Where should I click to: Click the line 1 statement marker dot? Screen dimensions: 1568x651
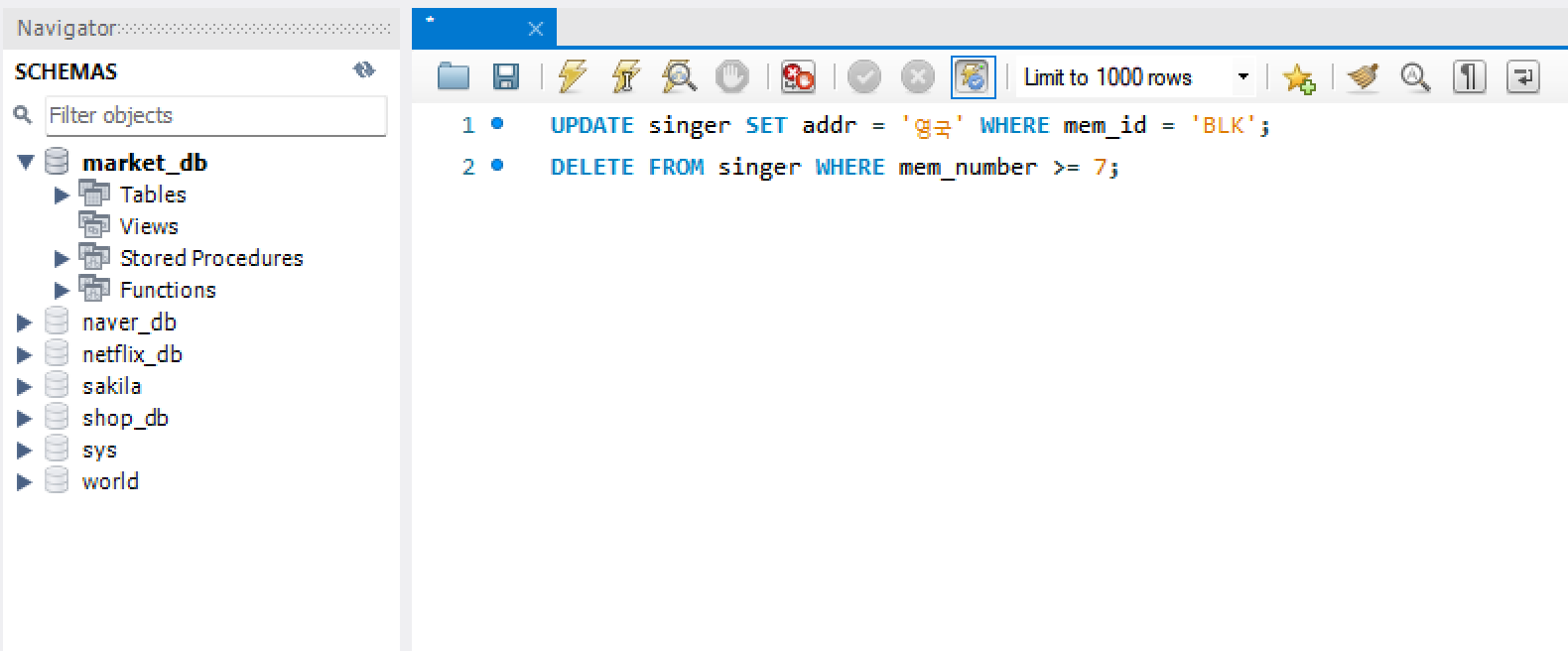497,124
